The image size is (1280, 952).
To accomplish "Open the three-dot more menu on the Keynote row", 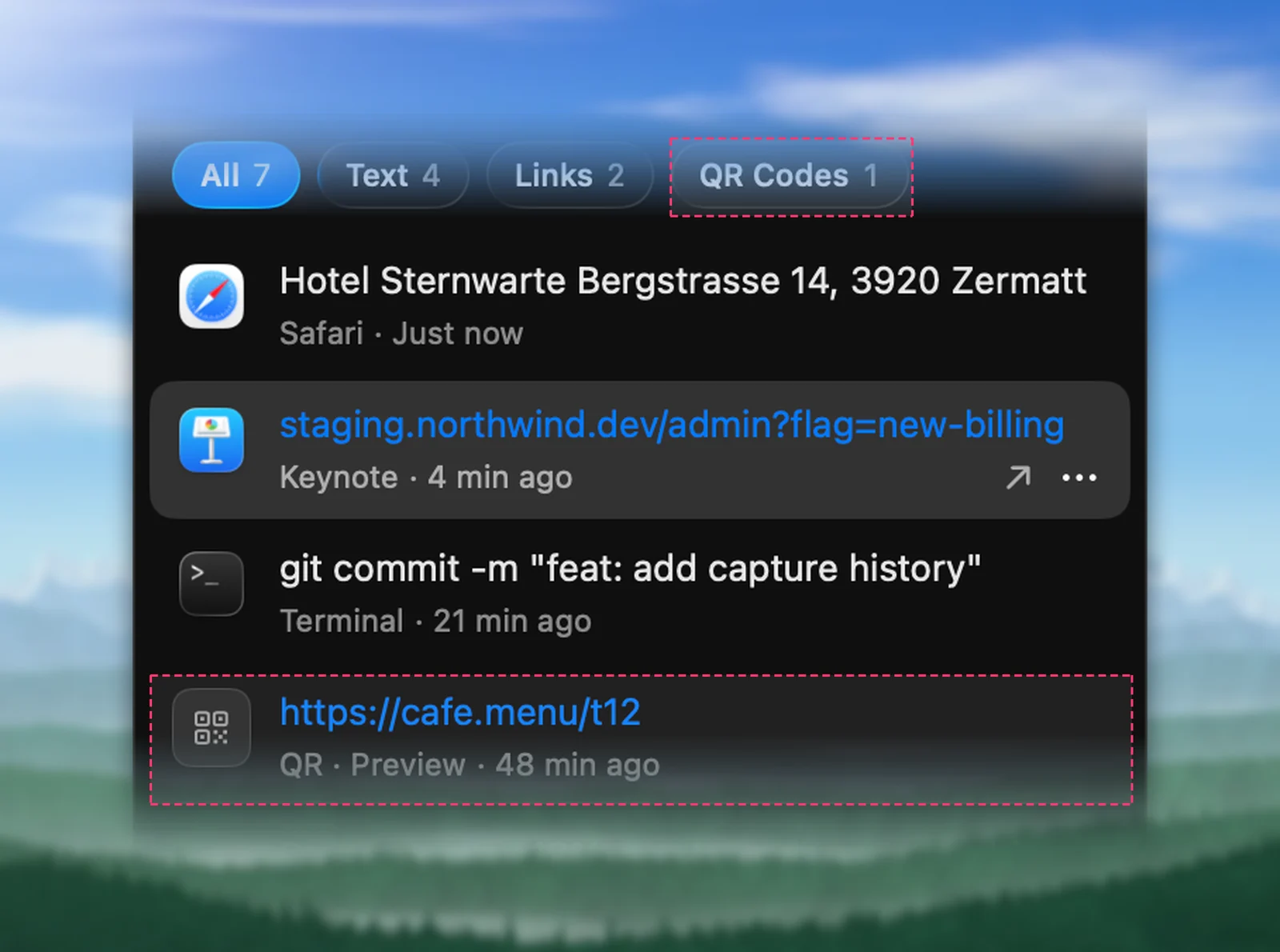I will [1079, 478].
